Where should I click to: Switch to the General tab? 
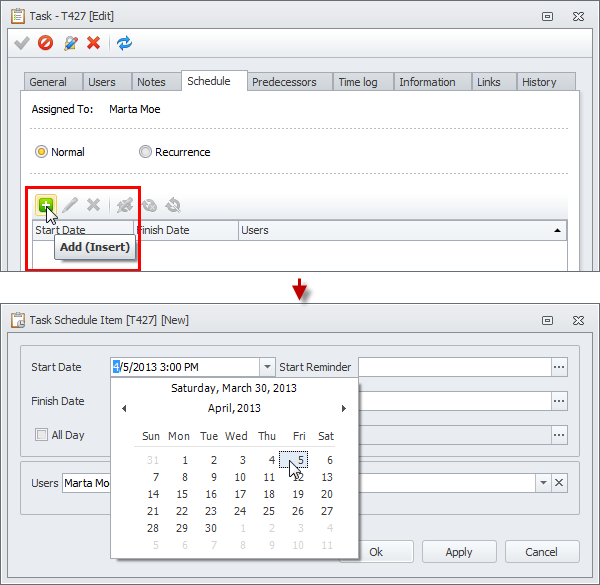click(x=53, y=82)
